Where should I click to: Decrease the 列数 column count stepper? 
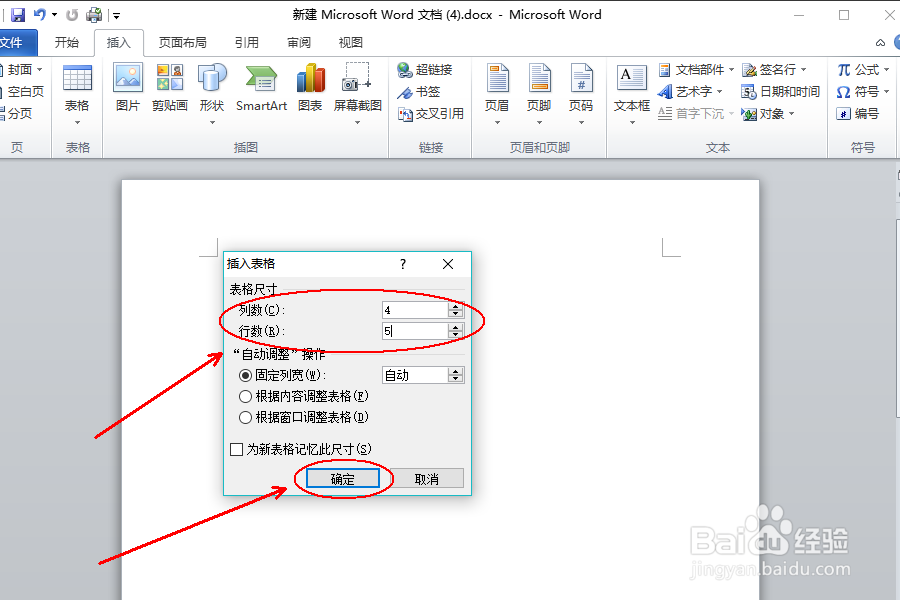coord(456,314)
